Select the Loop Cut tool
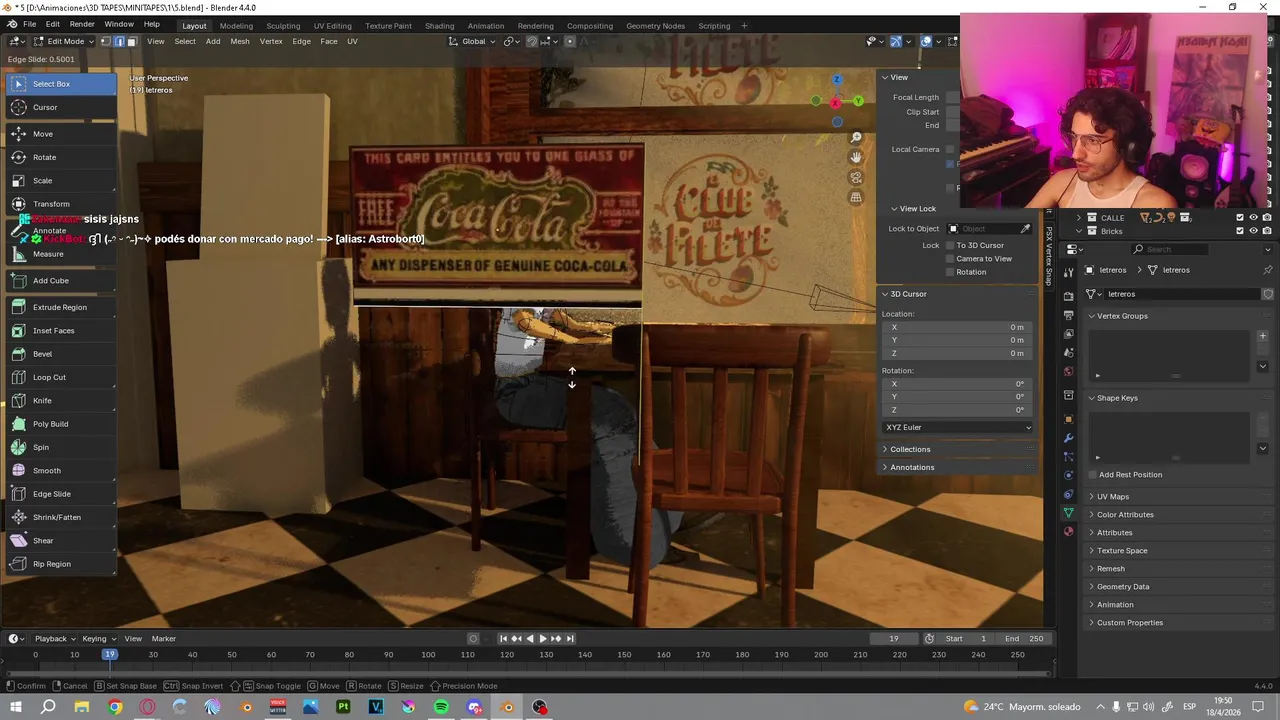This screenshot has width=1280, height=720. [x=60, y=377]
